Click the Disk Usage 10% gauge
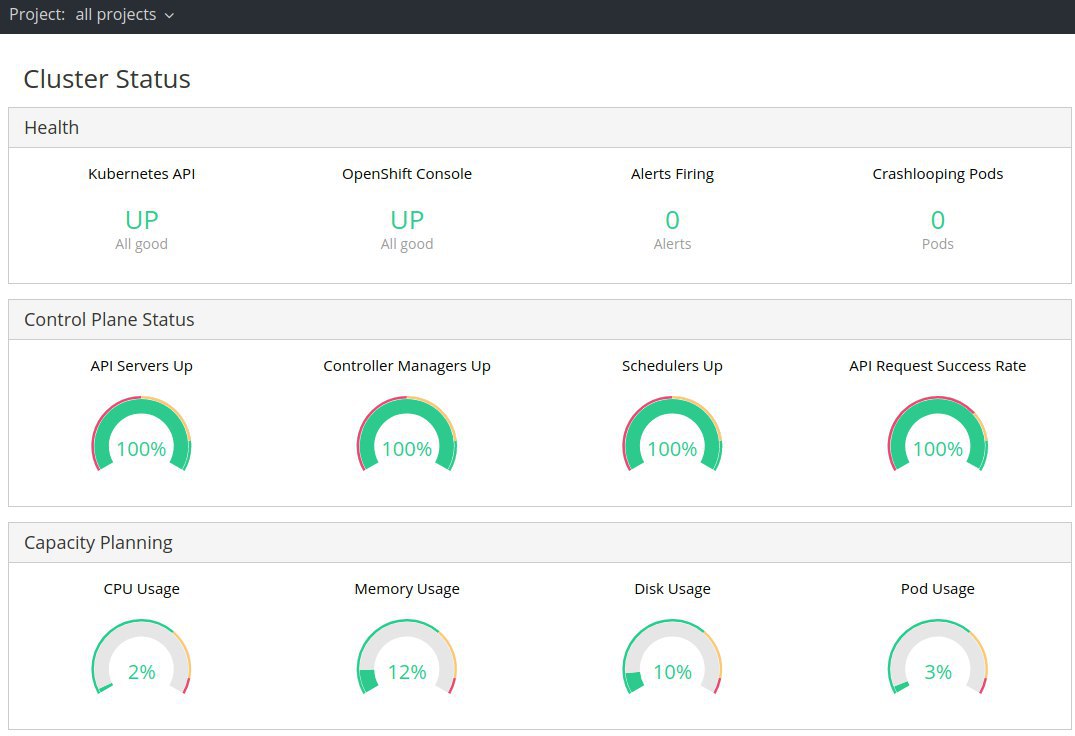 coord(672,658)
